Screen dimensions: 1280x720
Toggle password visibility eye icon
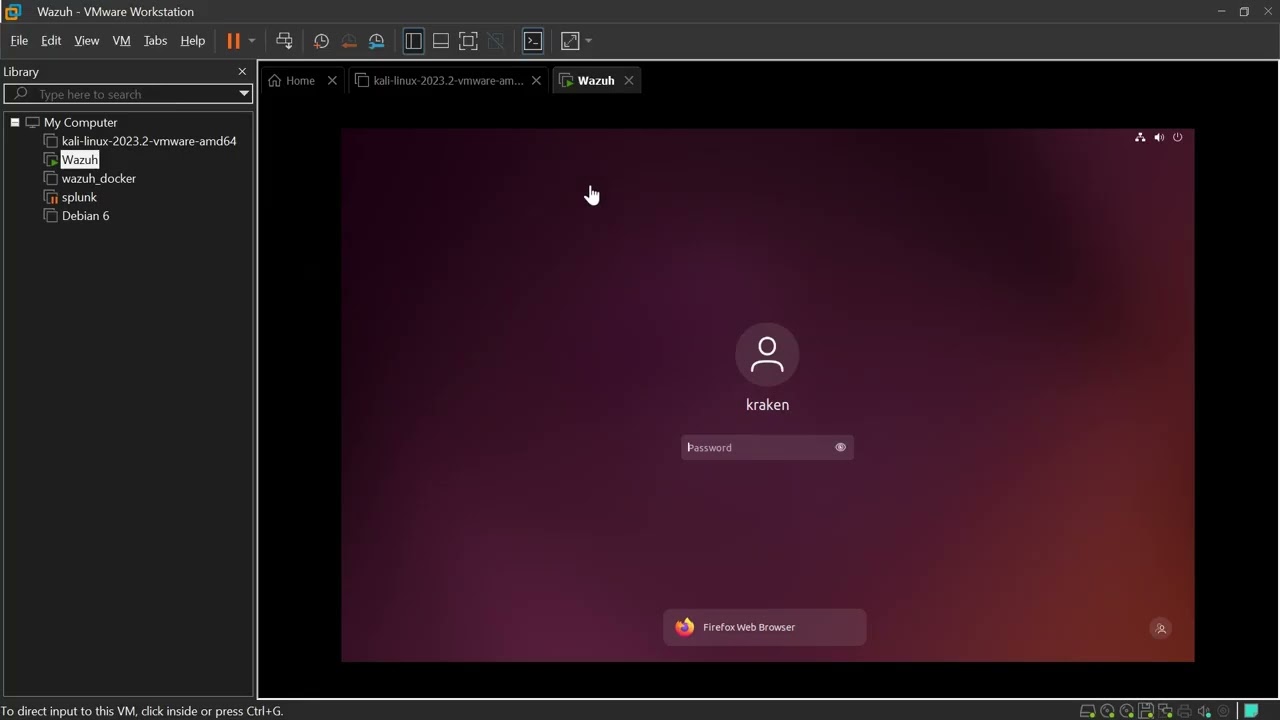click(x=840, y=448)
